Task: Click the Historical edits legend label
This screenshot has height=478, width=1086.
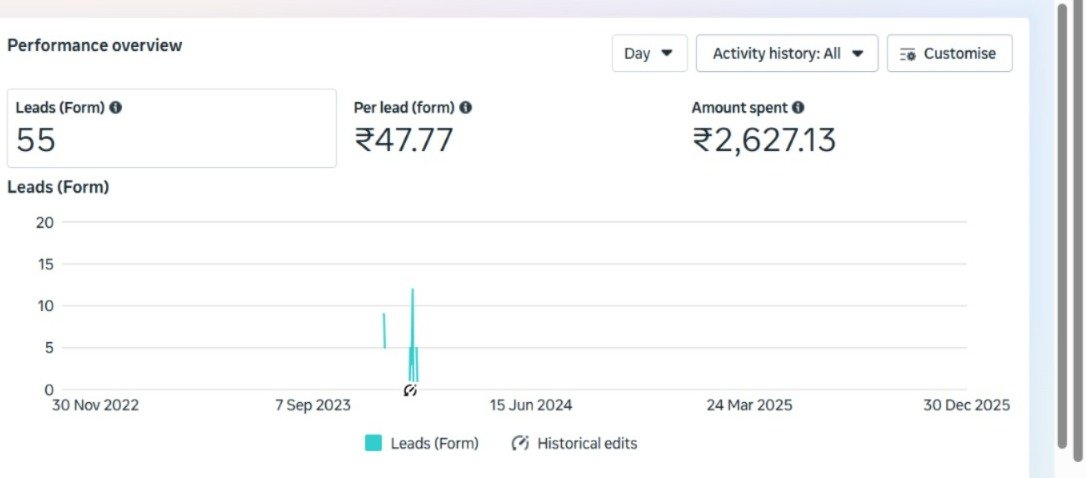Action: coord(587,443)
